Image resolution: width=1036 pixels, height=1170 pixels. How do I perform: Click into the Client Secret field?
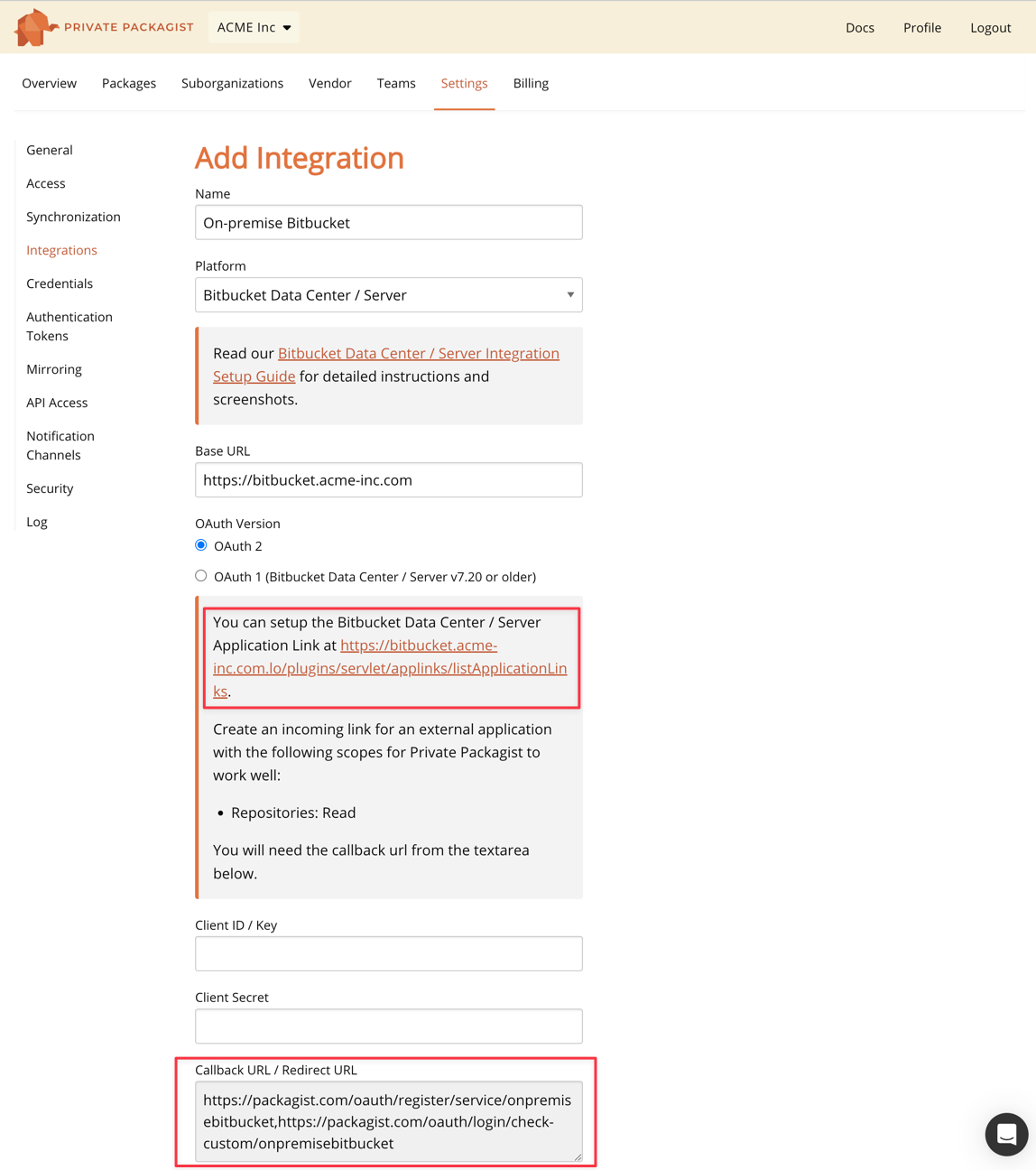click(388, 1026)
